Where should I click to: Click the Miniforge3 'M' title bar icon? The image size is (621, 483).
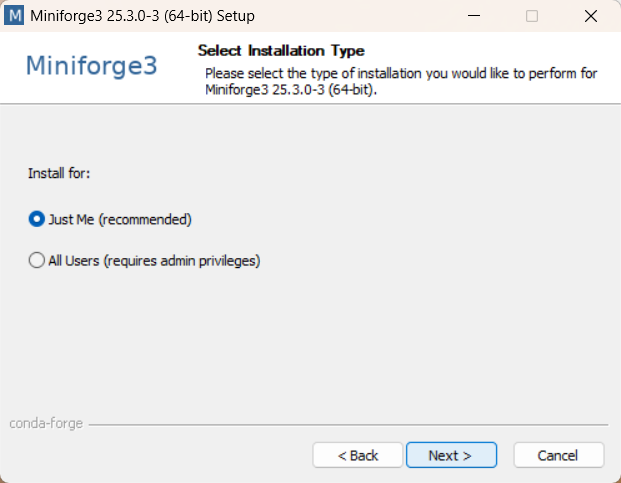(x=14, y=15)
